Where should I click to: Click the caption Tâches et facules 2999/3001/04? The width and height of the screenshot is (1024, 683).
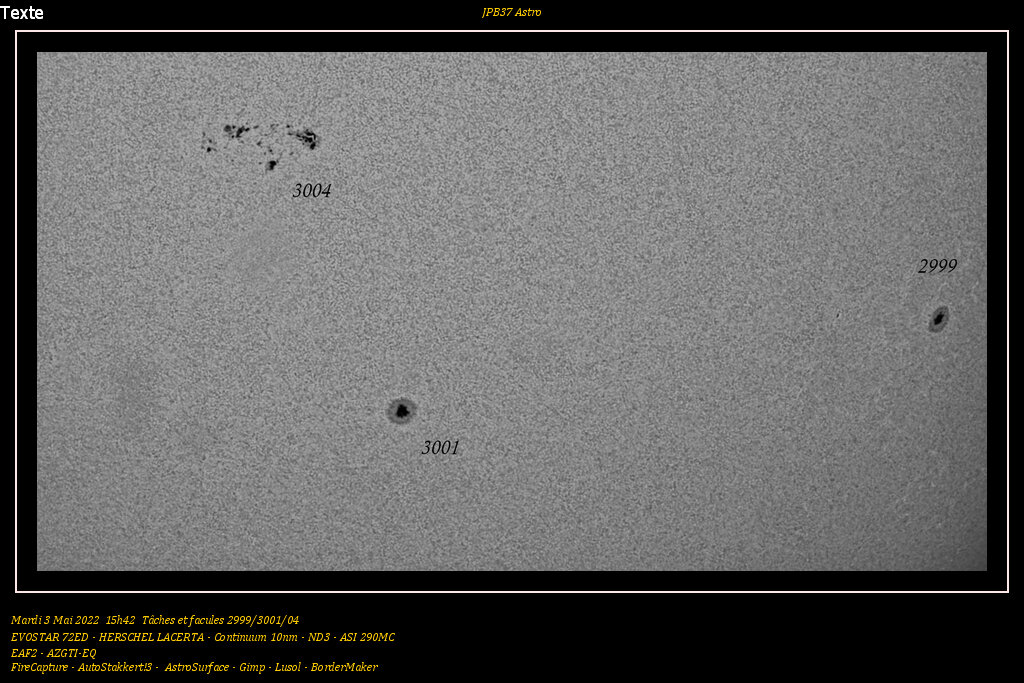222,620
